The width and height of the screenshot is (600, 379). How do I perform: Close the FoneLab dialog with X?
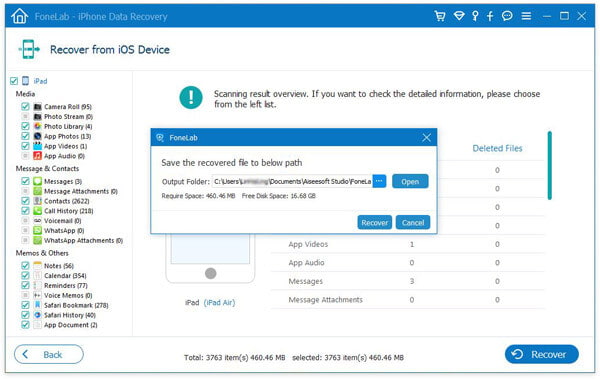(427, 137)
